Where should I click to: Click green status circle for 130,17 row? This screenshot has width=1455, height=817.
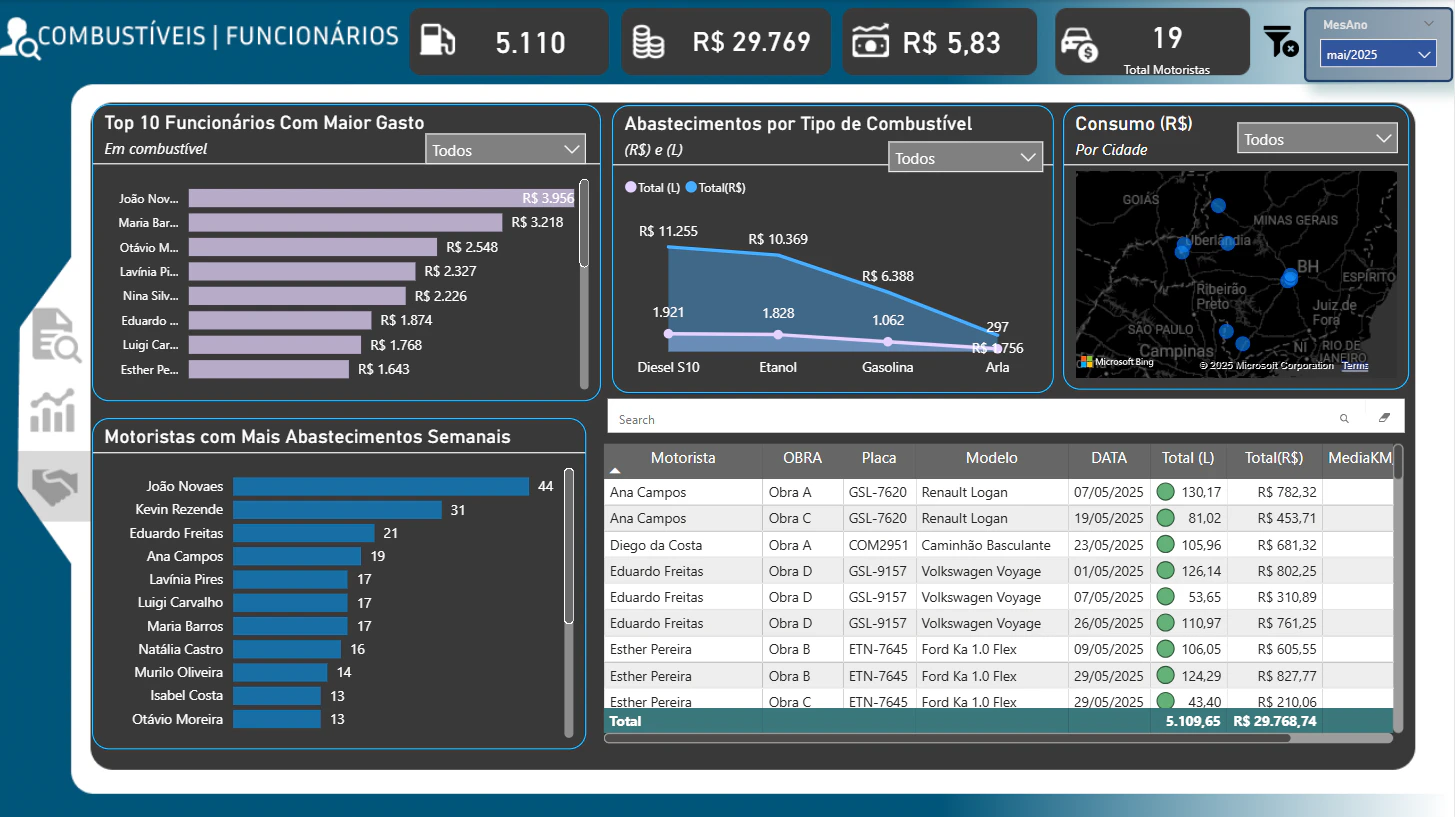point(1165,492)
